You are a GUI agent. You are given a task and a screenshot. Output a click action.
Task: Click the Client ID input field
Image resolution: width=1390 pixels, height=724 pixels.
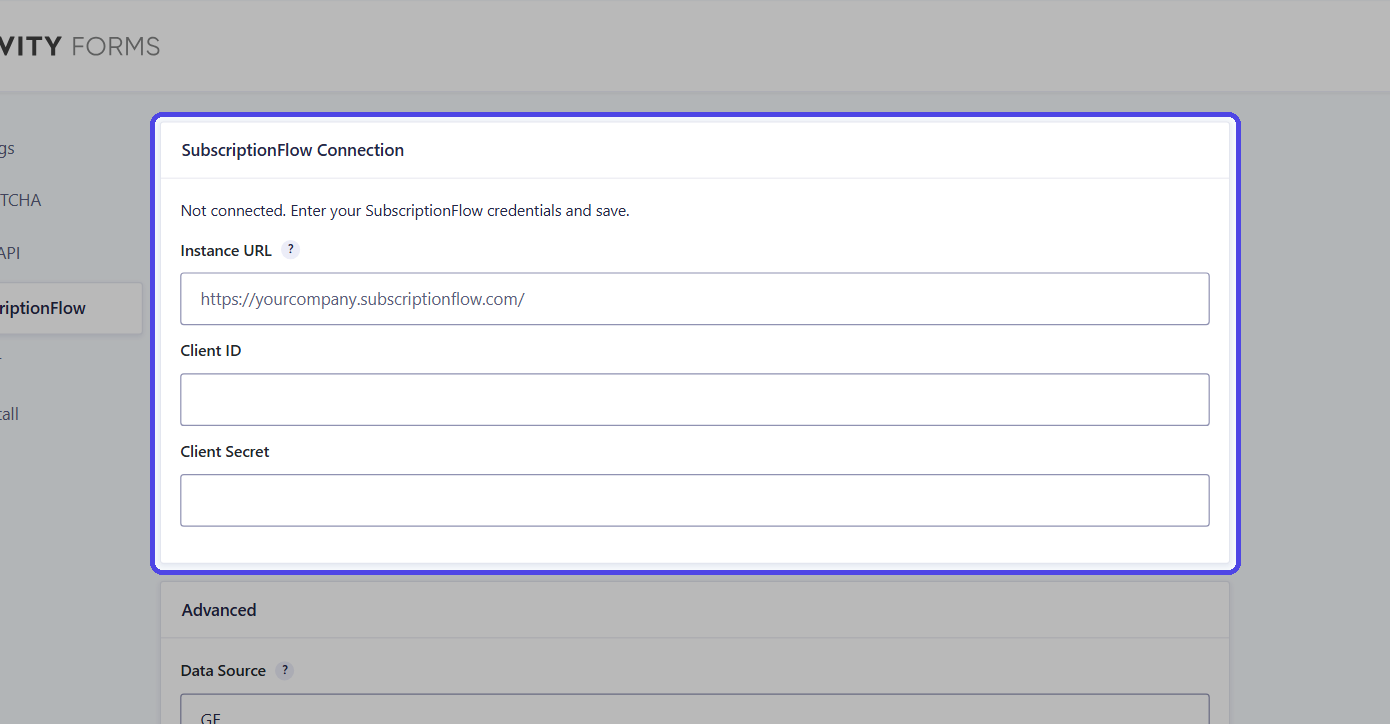[x=695, y=400]
